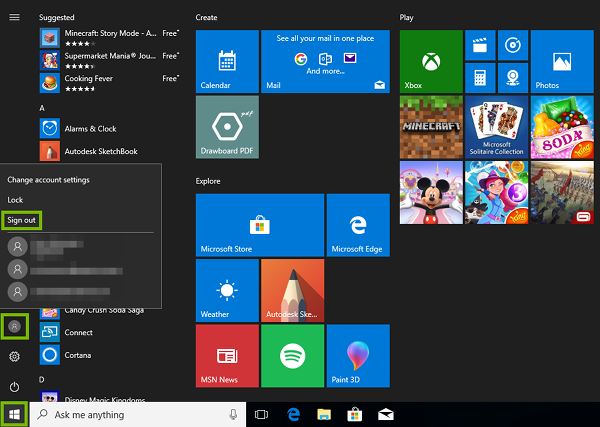Open the MSN News tile
The height and width of the screenshot is (427, 600).
pos(227,356)
